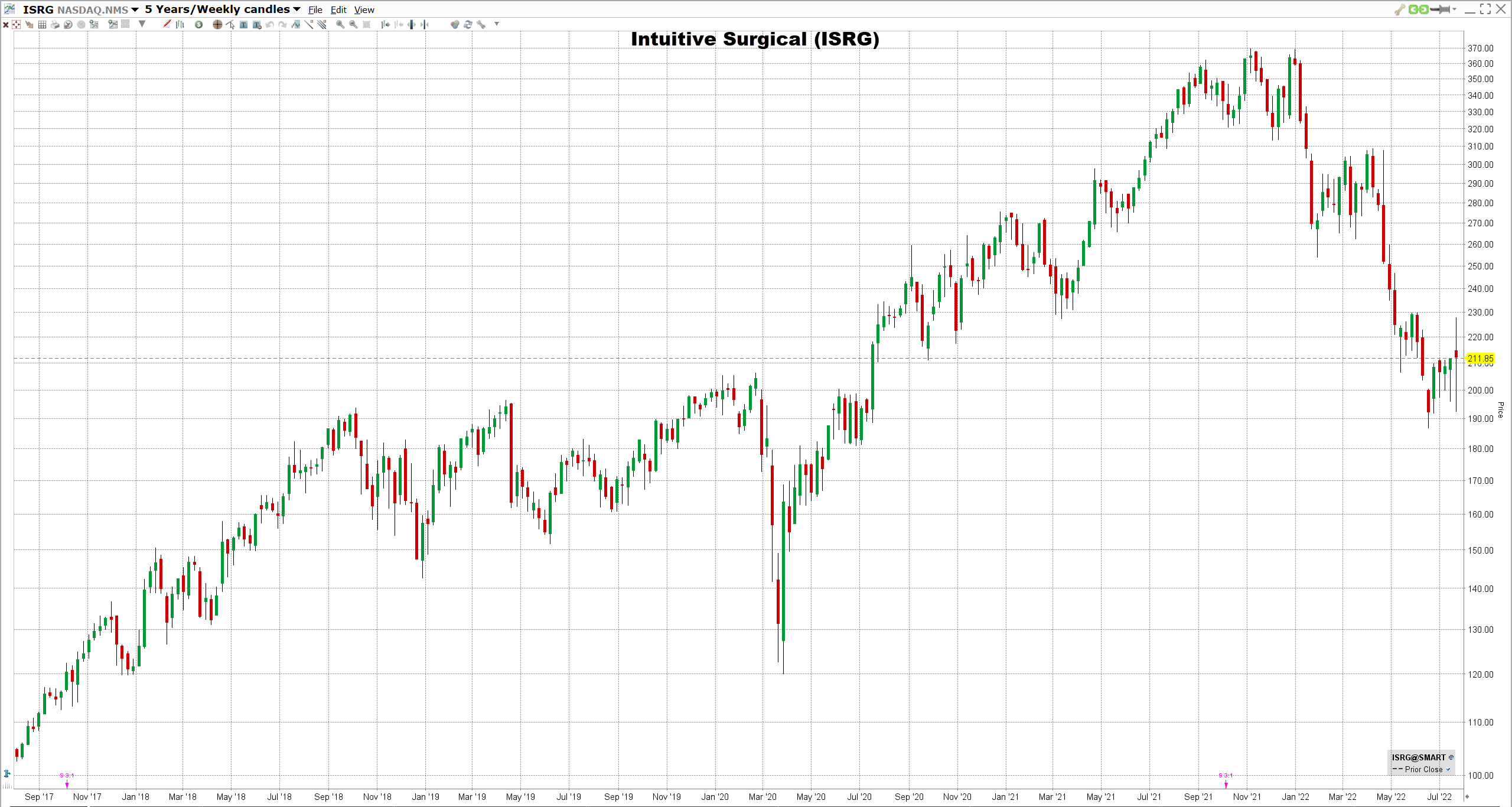
Task: Click the gold wrench configure icon in title bar
Action: coord(1400,9)
